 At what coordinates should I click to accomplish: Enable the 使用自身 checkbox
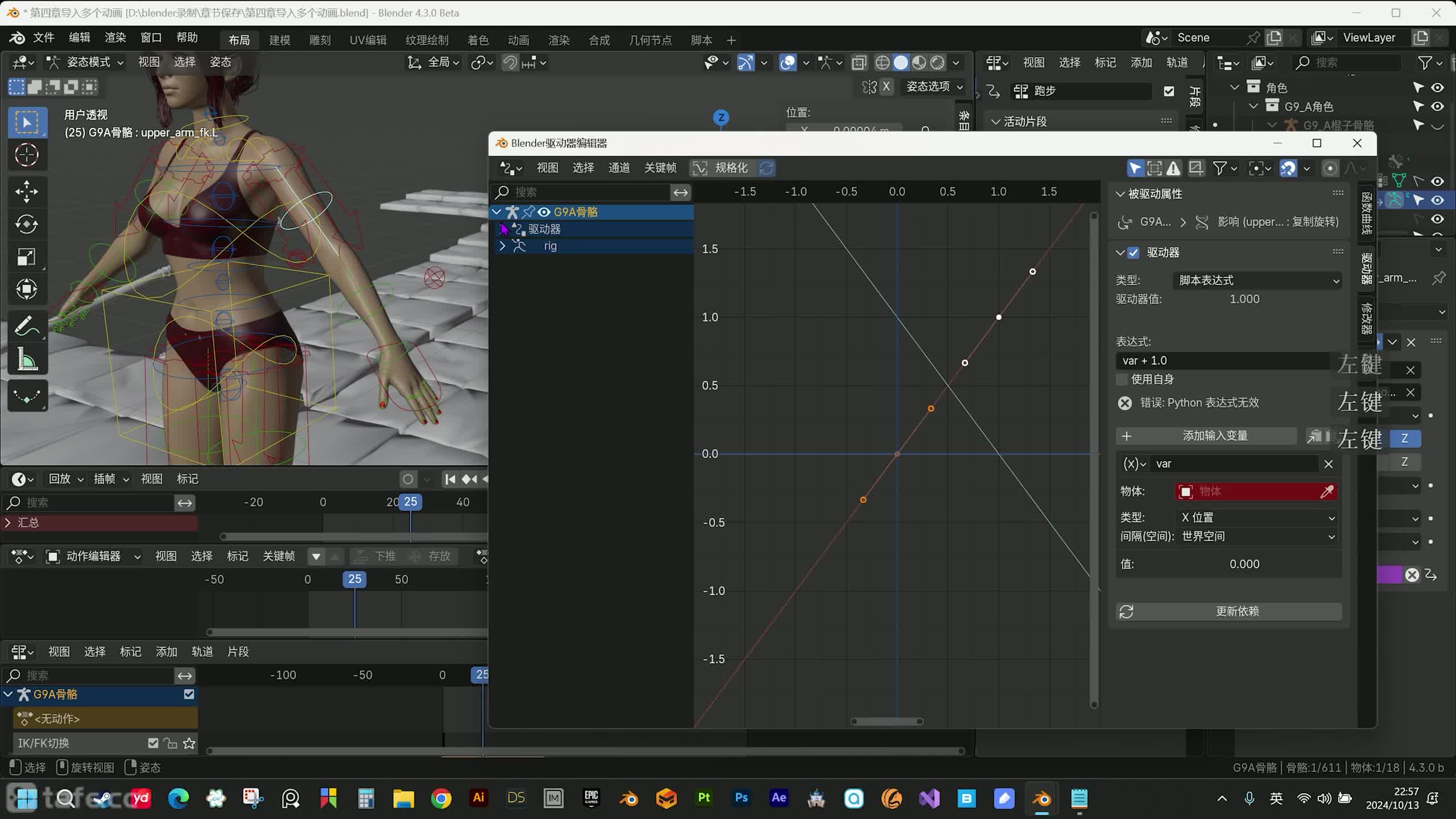tap(1122, 379)
